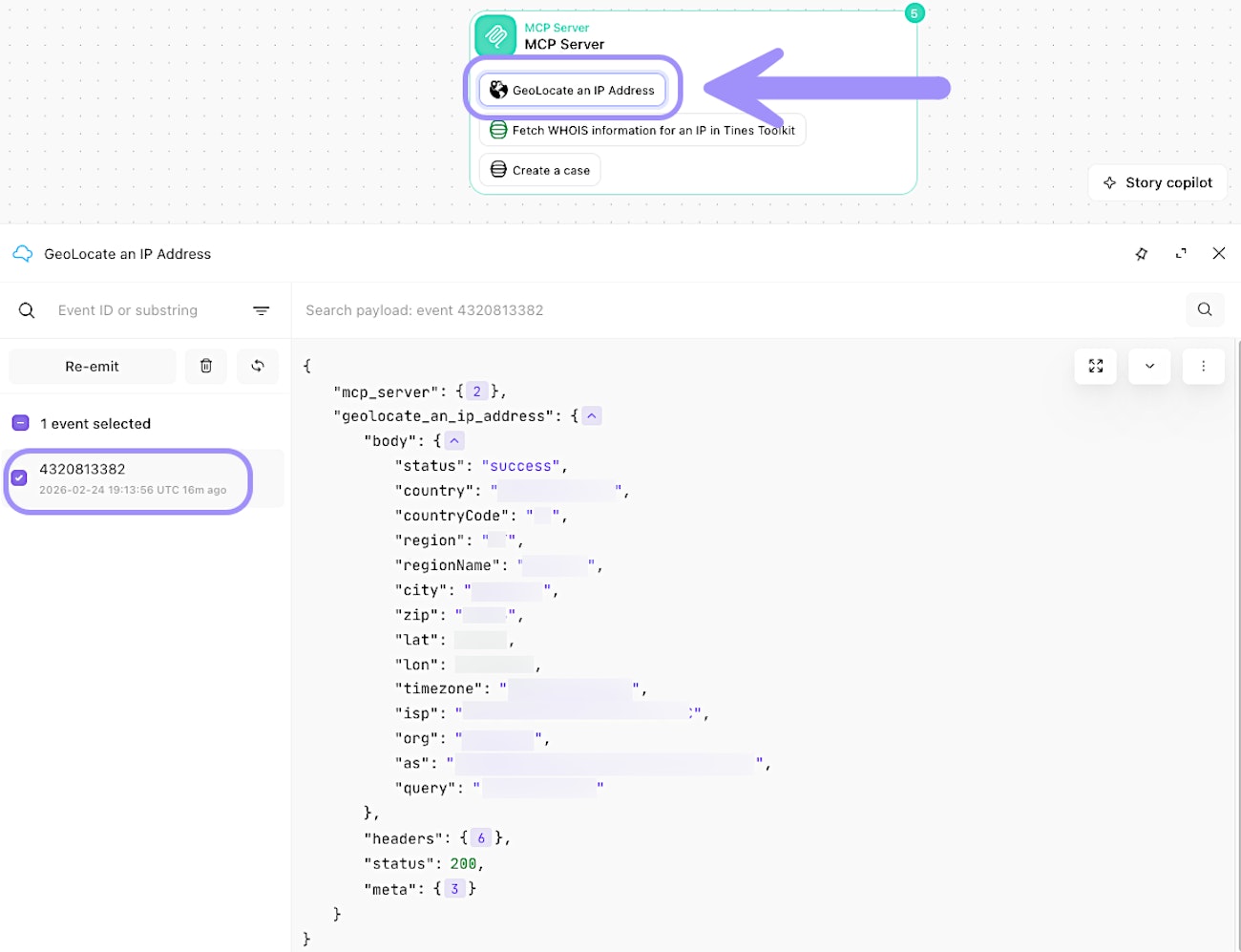Open Story copilot
The height and width of the screenshot is (952, 1241).
1157,182
